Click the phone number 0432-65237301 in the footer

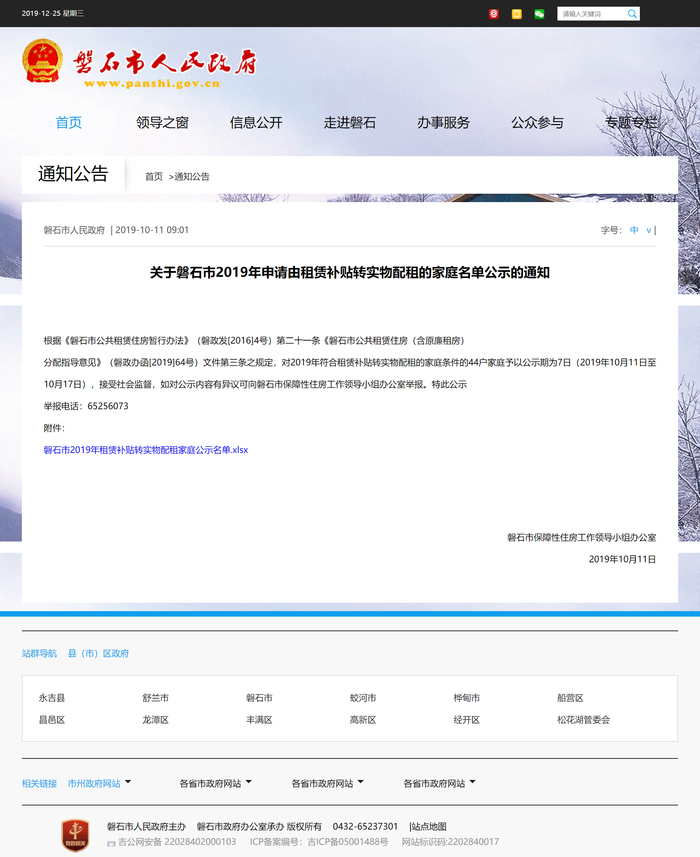(365, 826)
